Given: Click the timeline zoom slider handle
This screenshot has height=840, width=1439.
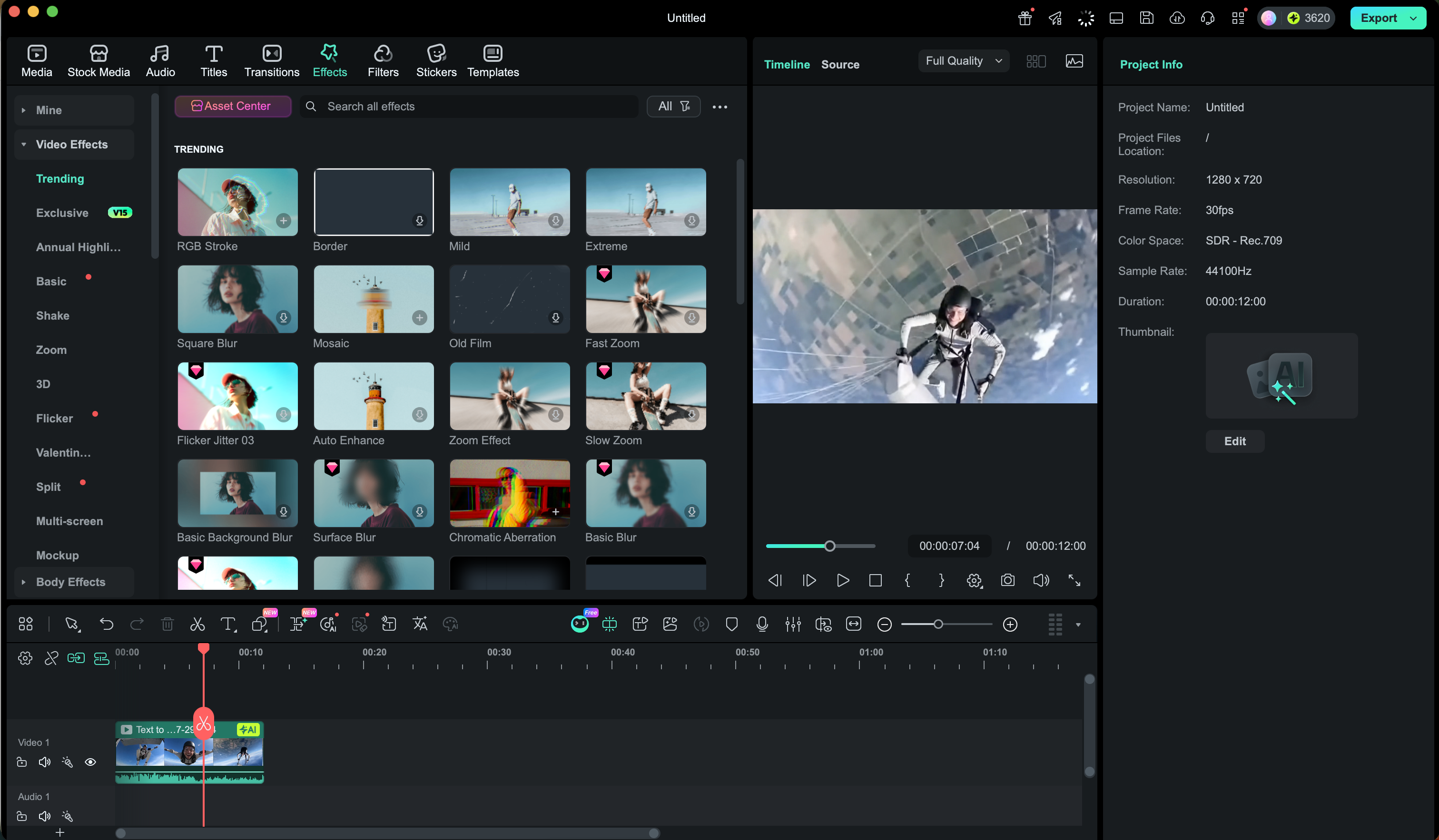Looking at the screenshot, I should tap(937, 625).
